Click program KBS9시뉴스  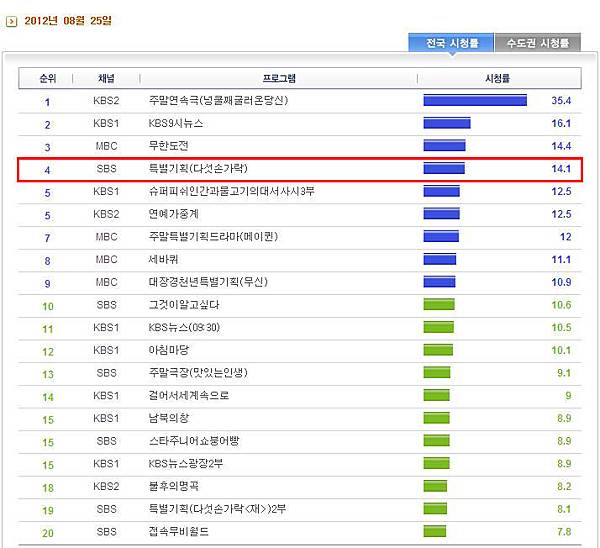(176, 123)
